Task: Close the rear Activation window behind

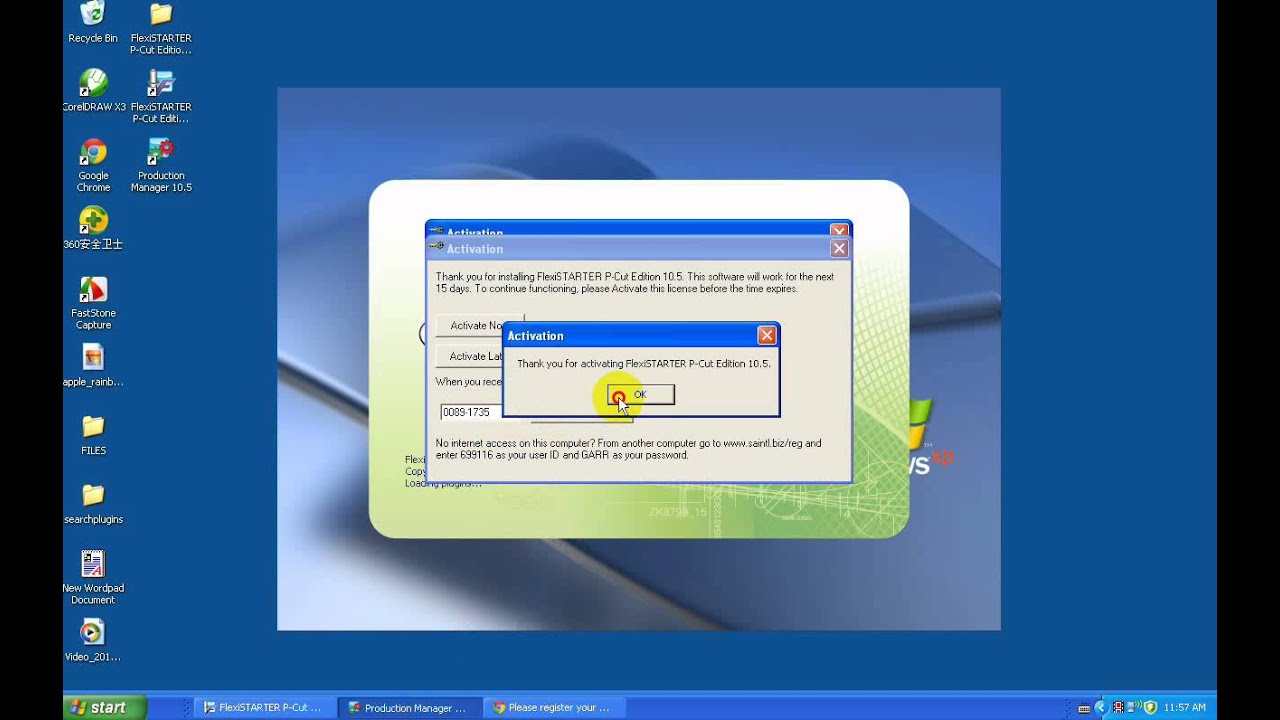Action: (x=839, y=230)
